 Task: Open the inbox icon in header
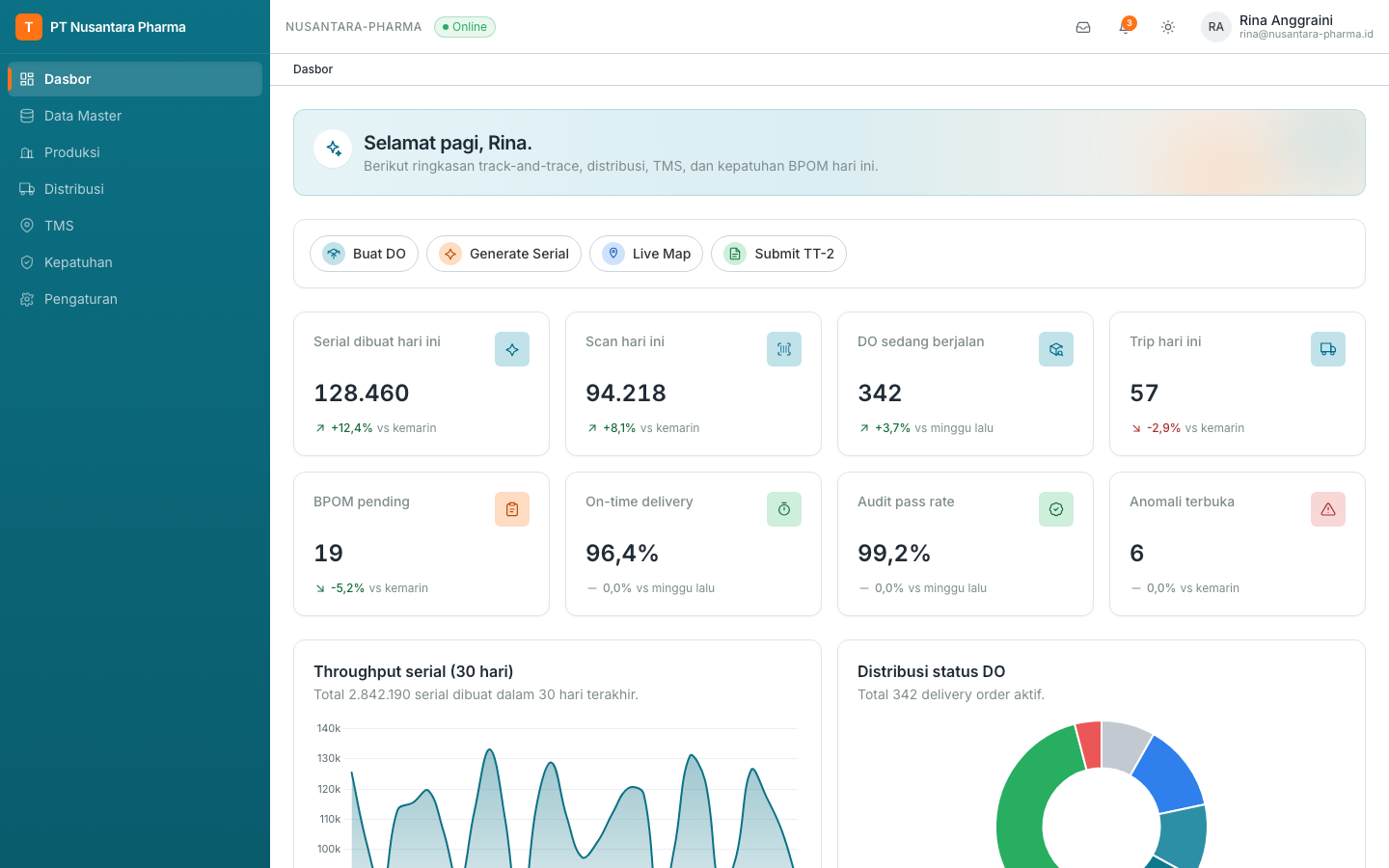point(1083,27)
